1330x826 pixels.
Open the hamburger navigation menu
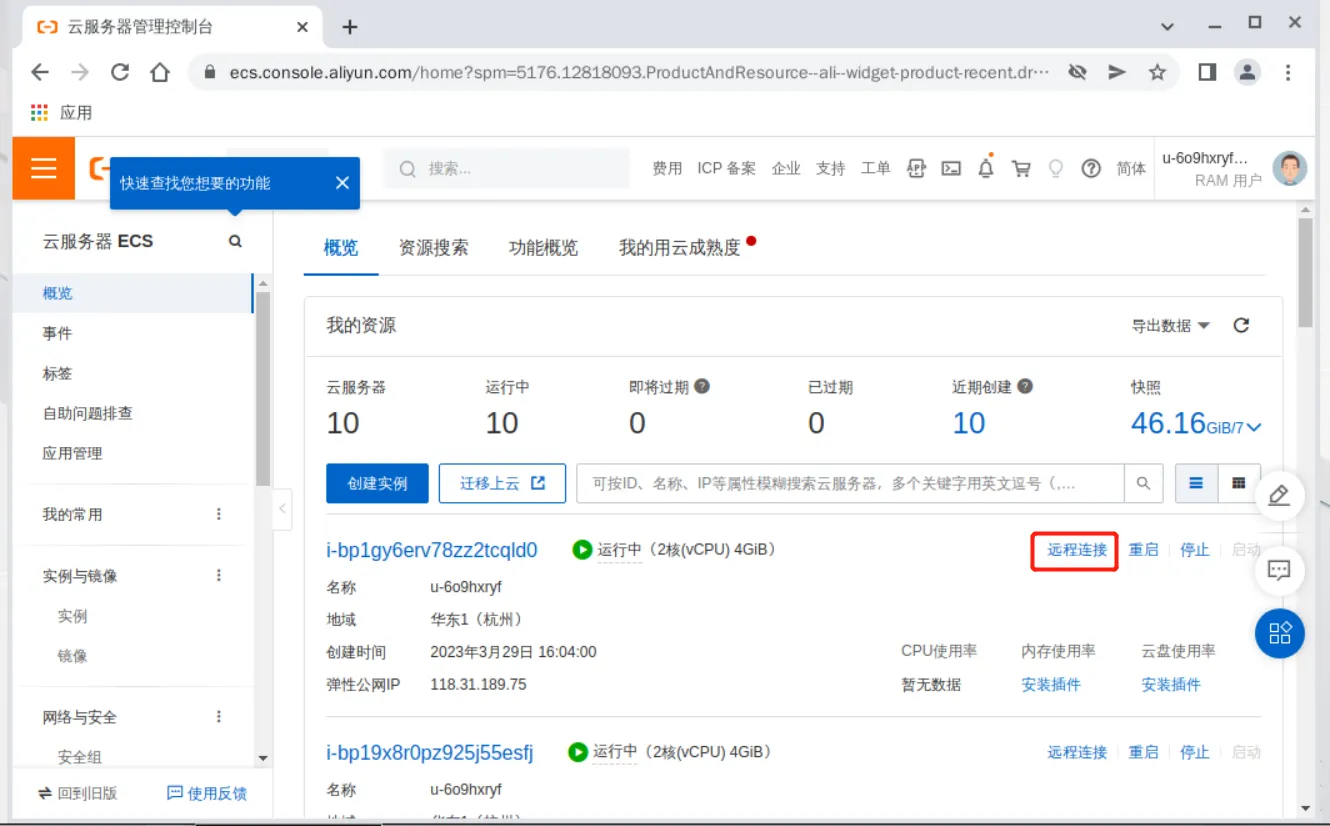[x=43, y=168]
